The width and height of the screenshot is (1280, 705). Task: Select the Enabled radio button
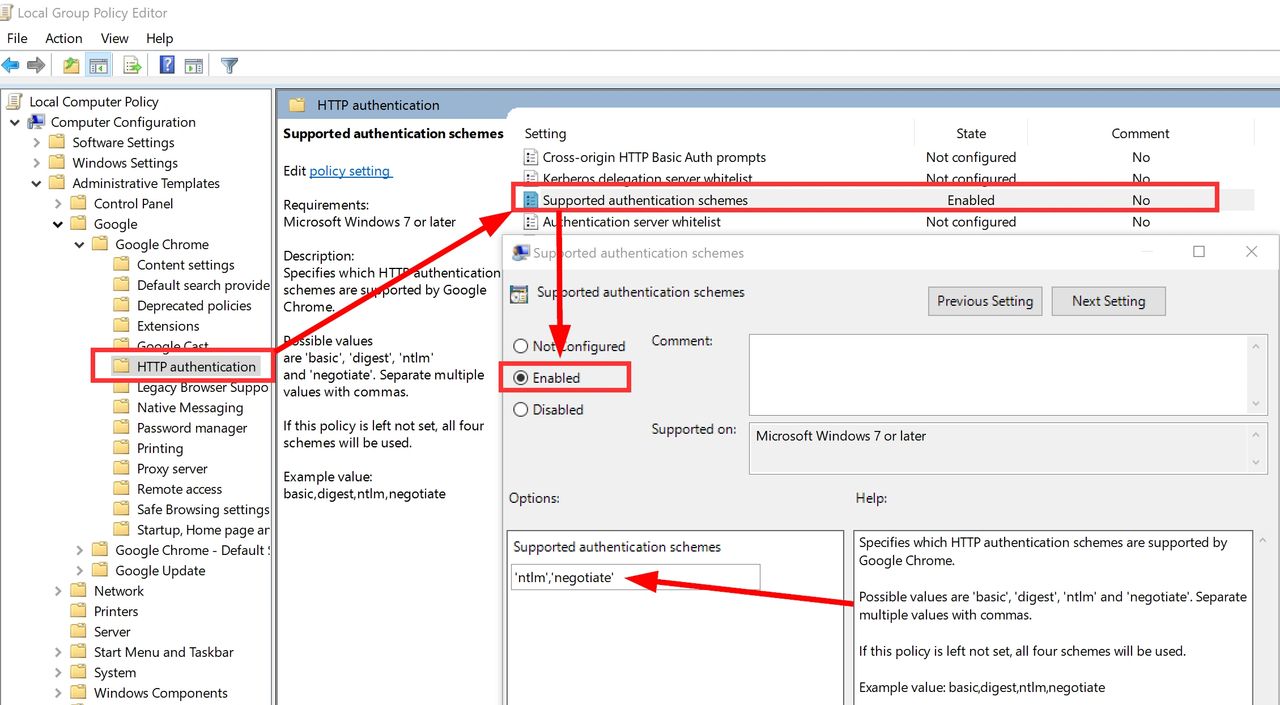pos(521,378)
